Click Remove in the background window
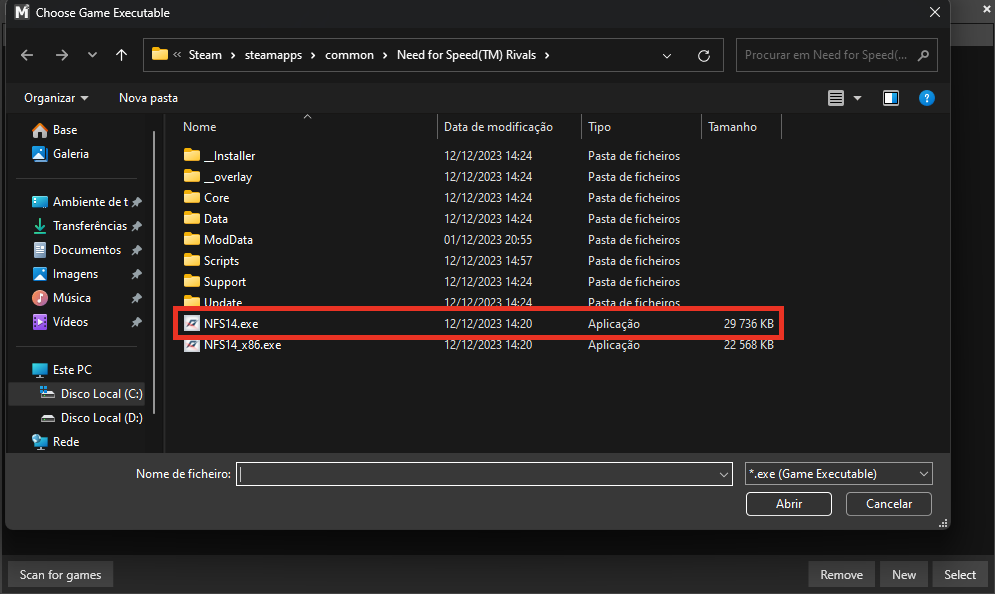 tap(841, 574)
